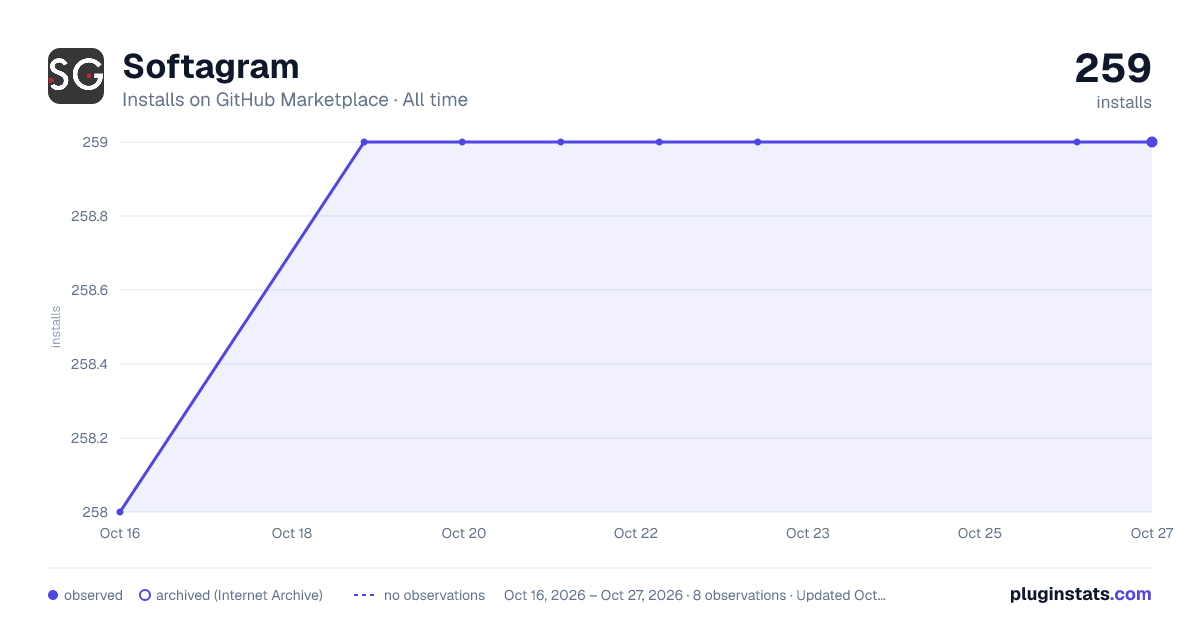Click the x-axis label Oct 20

tap(464, 533)
